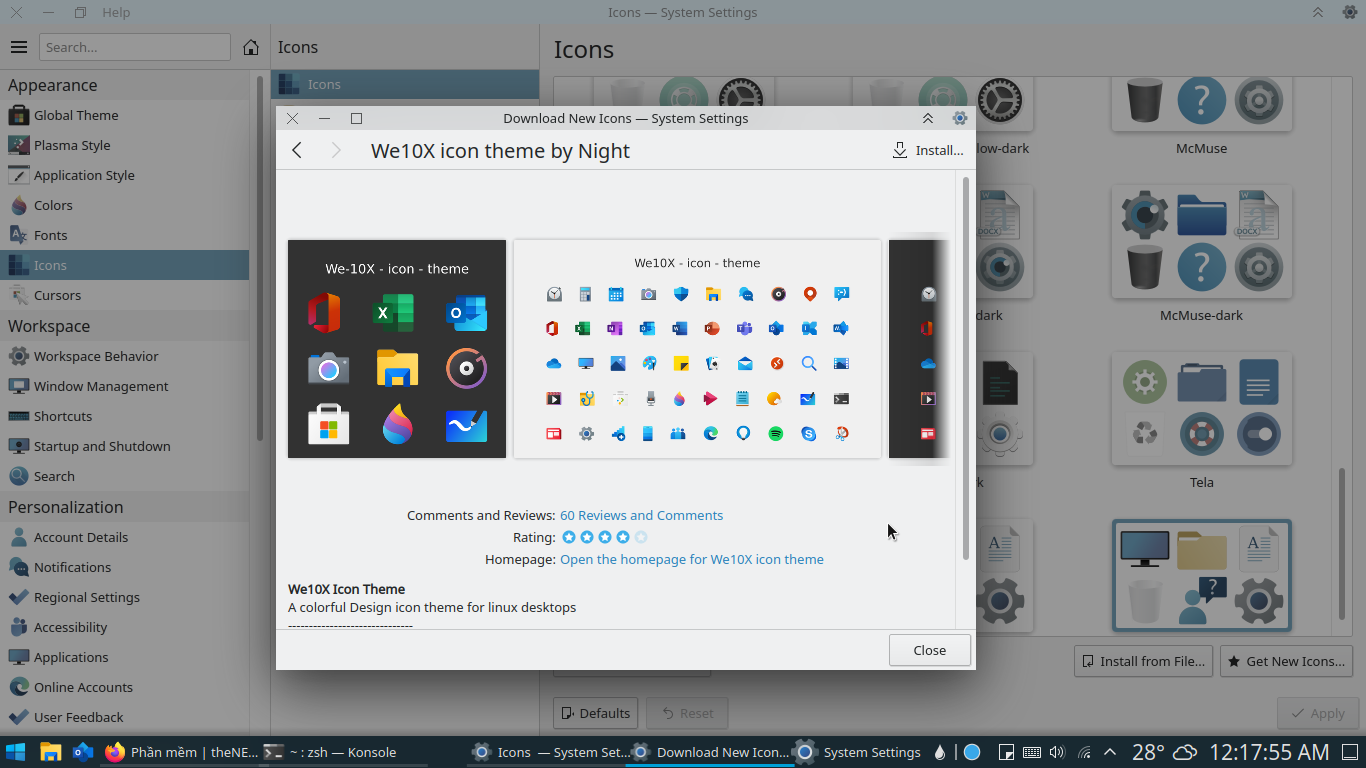Switch to 'Icons — System Settings' taskbar entry

pos(549,752)
